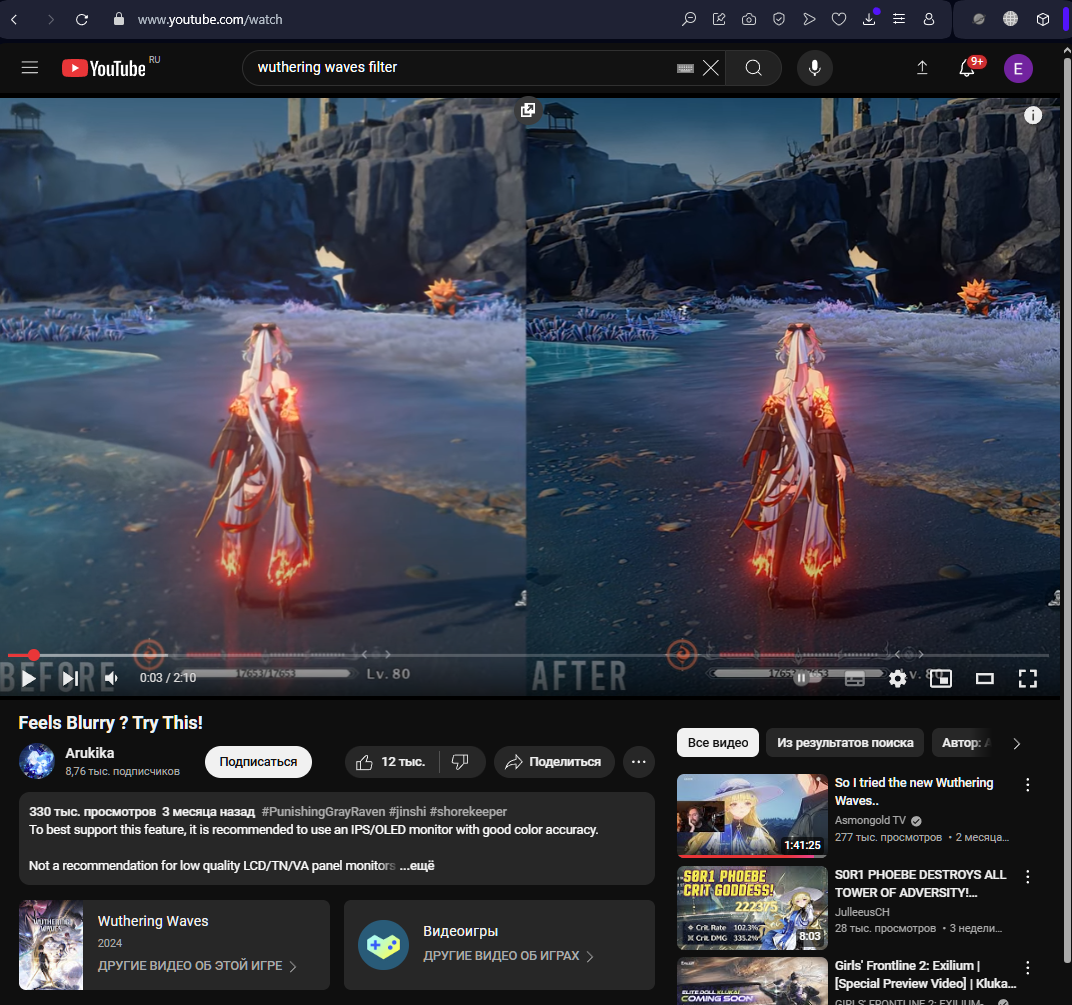The height and width of the screenshot is (1005, 1072).
Task: Open the Arukika channel avatar
Action: [36, 761]
